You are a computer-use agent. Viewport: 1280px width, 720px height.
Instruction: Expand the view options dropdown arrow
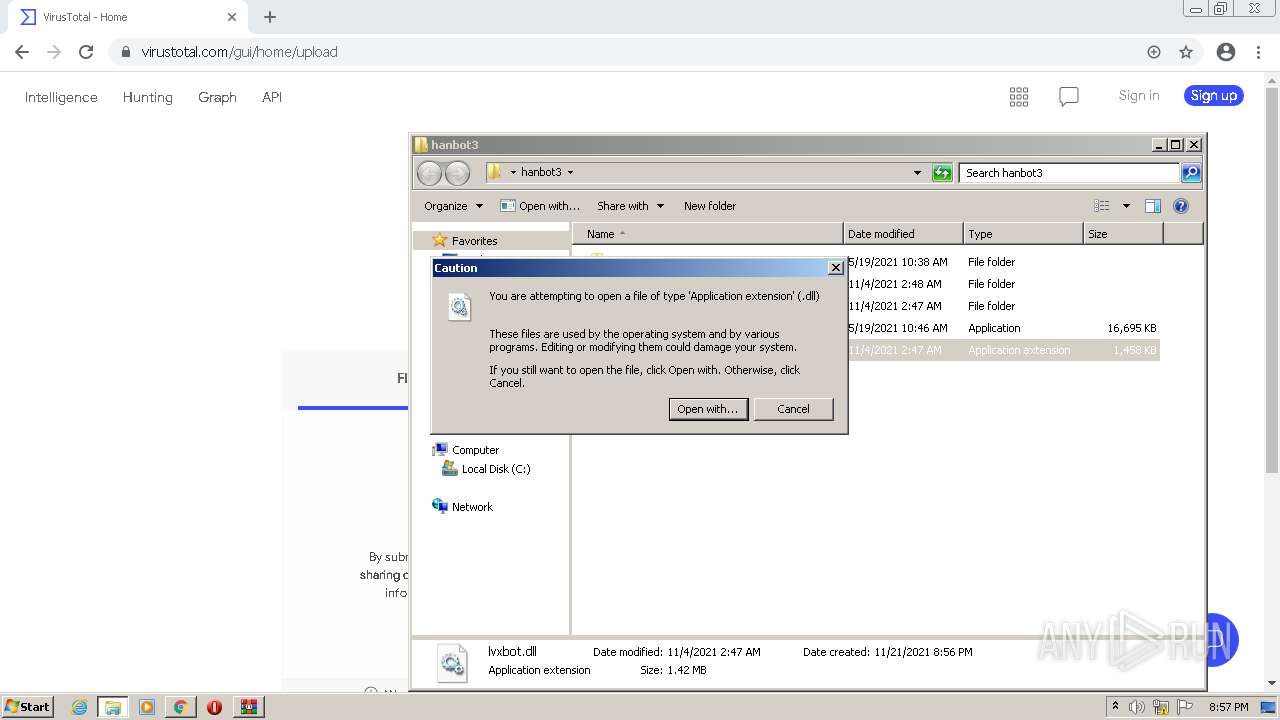coord(1126,206)
